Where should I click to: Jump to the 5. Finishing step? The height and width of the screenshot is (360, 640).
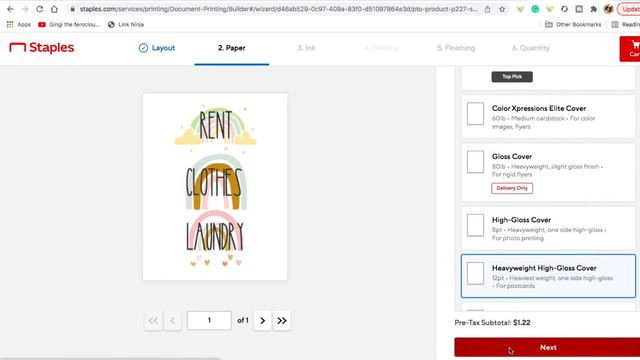456,48
